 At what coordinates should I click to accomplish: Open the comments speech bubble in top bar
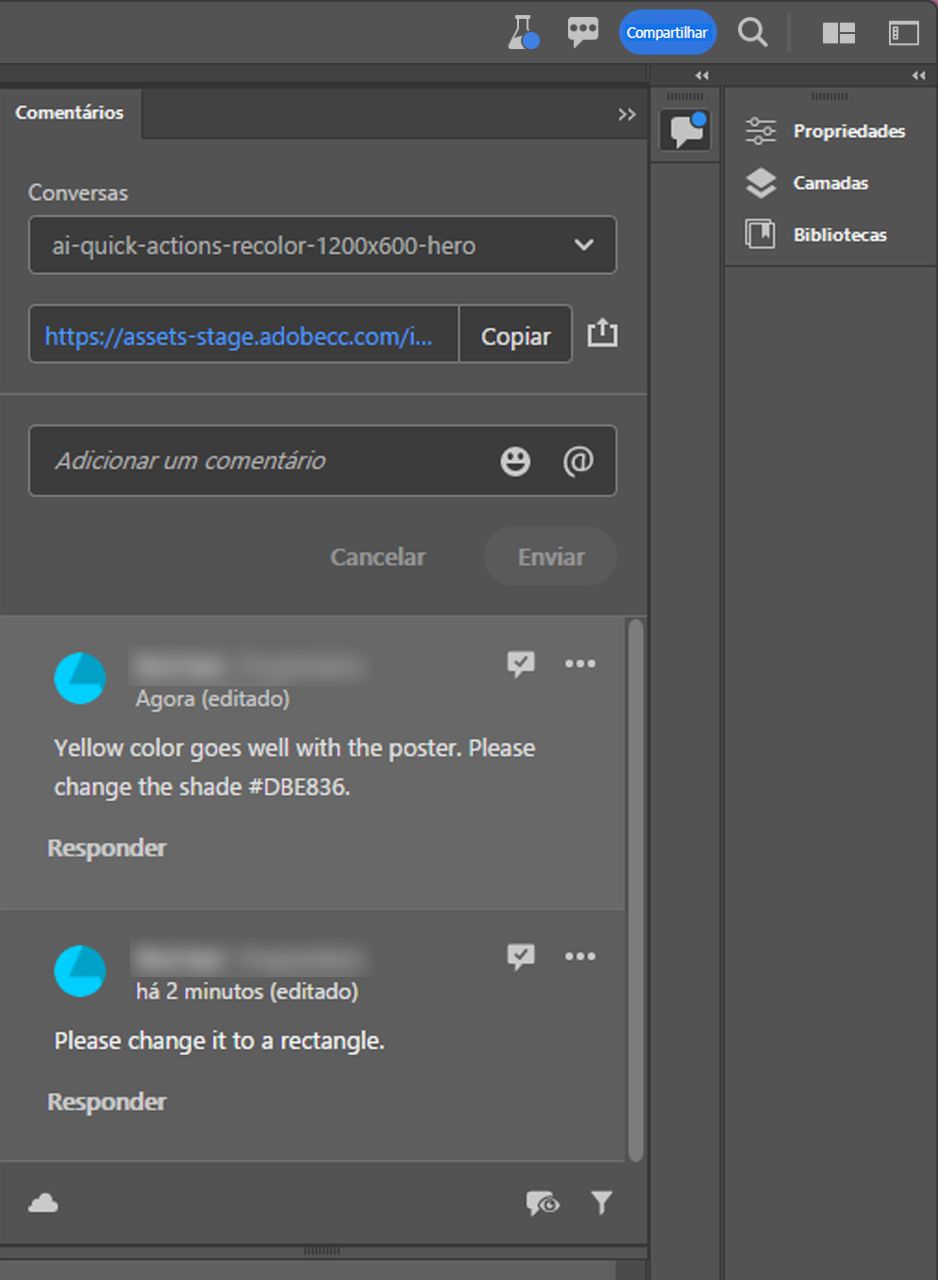coord(583,32)
